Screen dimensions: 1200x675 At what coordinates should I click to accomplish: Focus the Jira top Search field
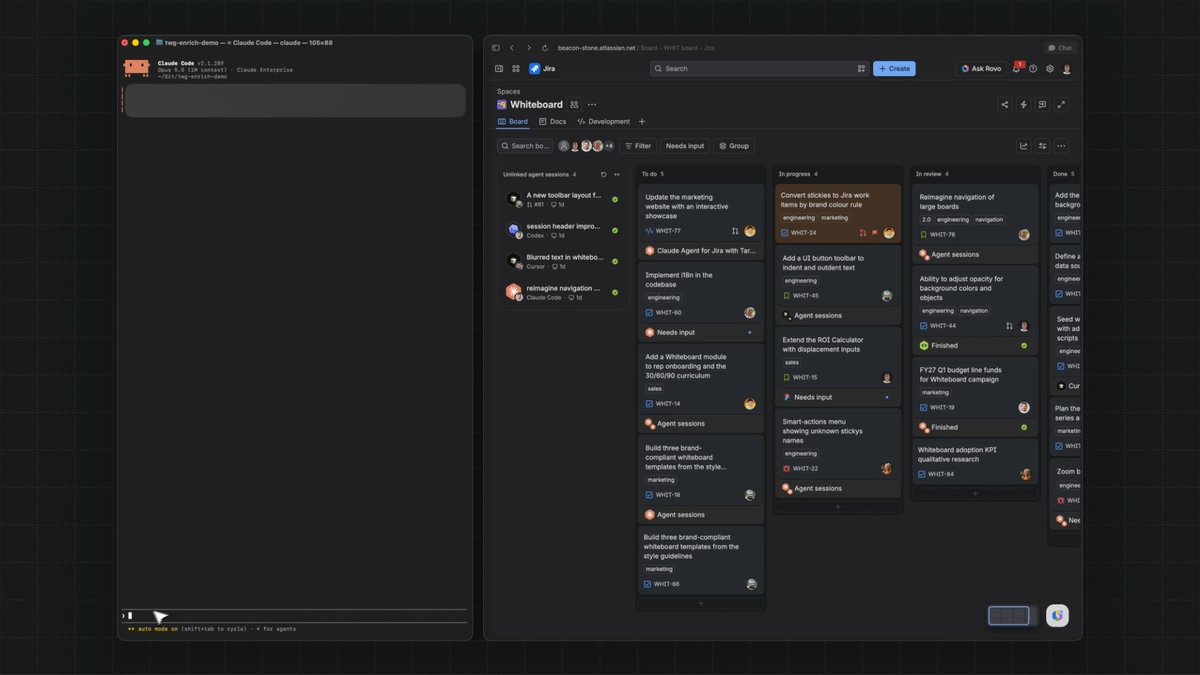[759, 69]
